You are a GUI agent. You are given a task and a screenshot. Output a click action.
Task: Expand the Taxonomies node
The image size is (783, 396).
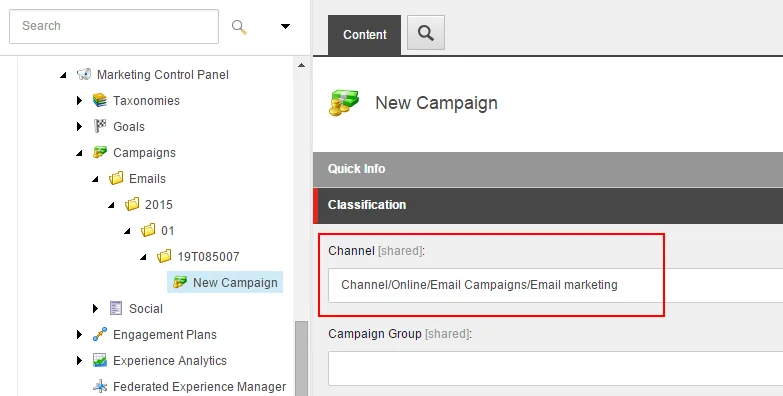point(79,100)
